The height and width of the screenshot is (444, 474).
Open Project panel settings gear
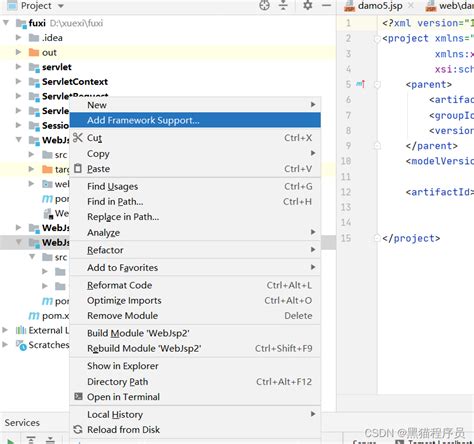[307, 5]
